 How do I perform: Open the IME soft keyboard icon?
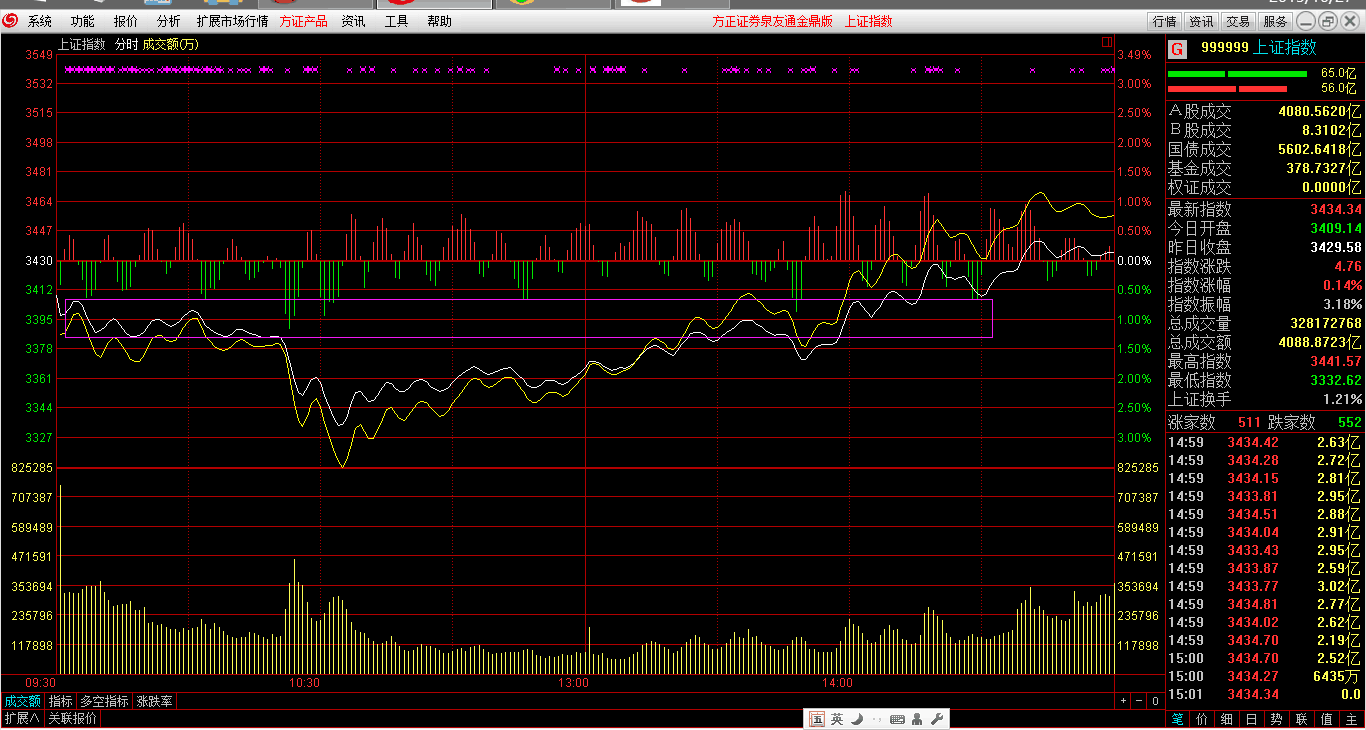click(x=897, y=719)
